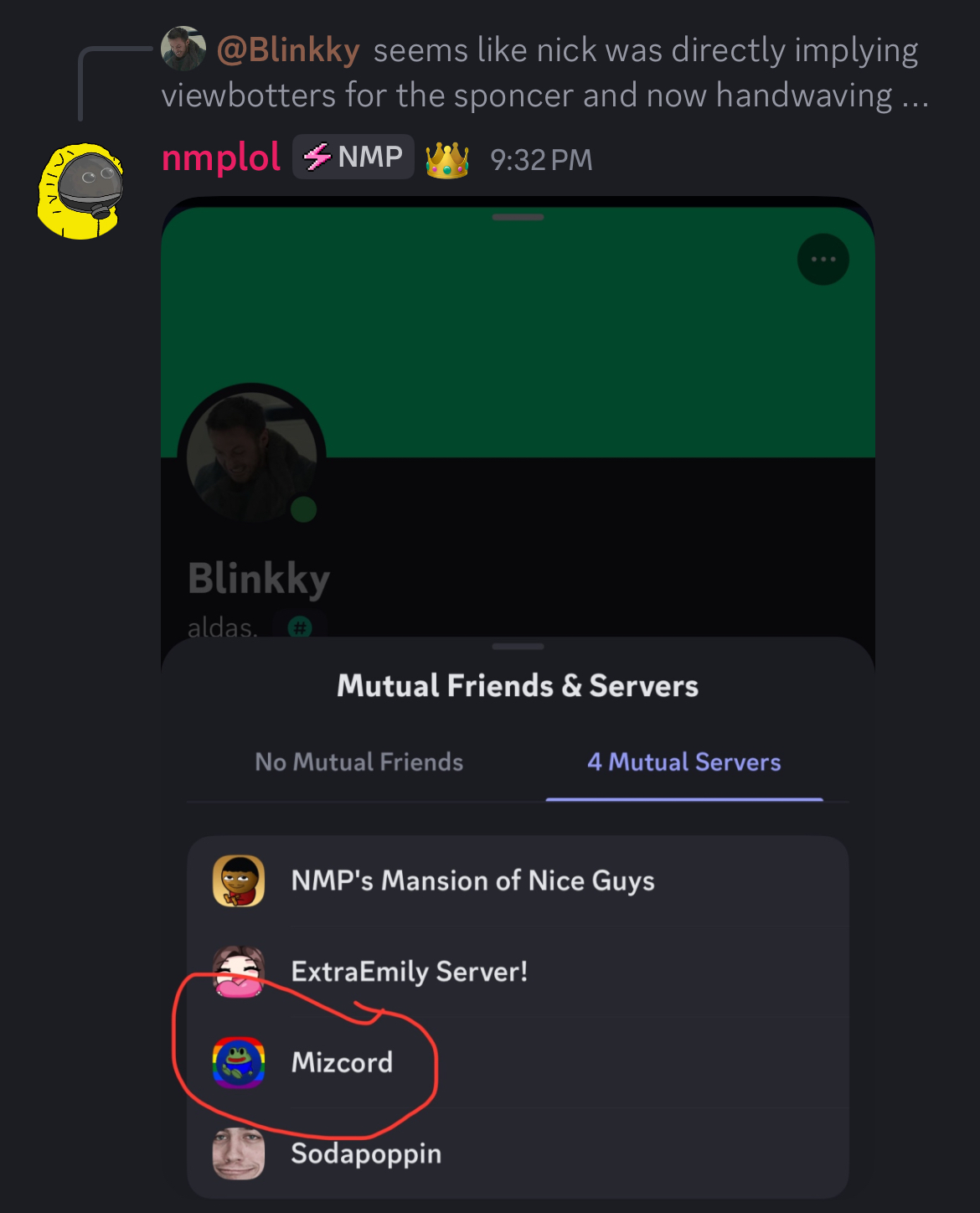Click the ExtraEmily Server icon
980x1213 pixels.
coord(239,972)
